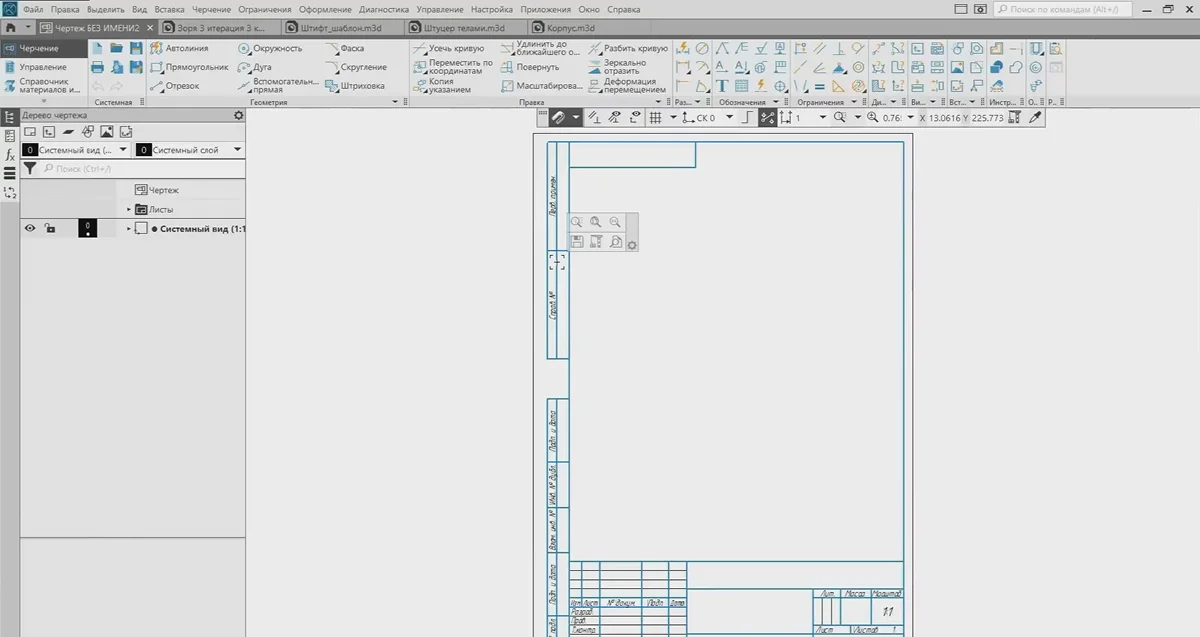Open the Справка help menu
The height and width of the screenshot is (637, 1200).
[x=622, y=9]
